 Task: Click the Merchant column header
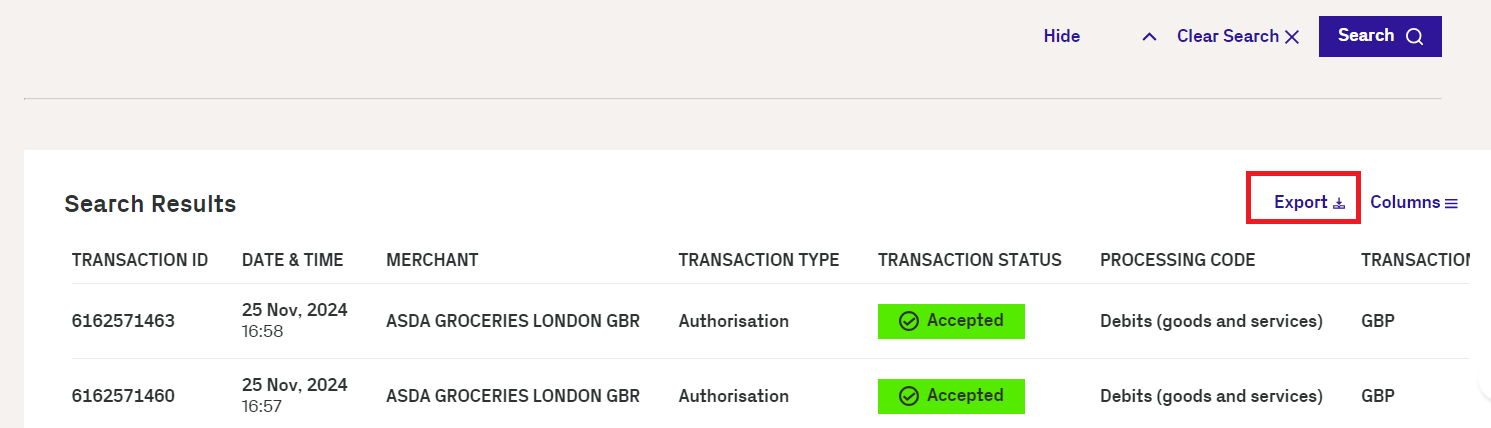[x=432, y=260]
